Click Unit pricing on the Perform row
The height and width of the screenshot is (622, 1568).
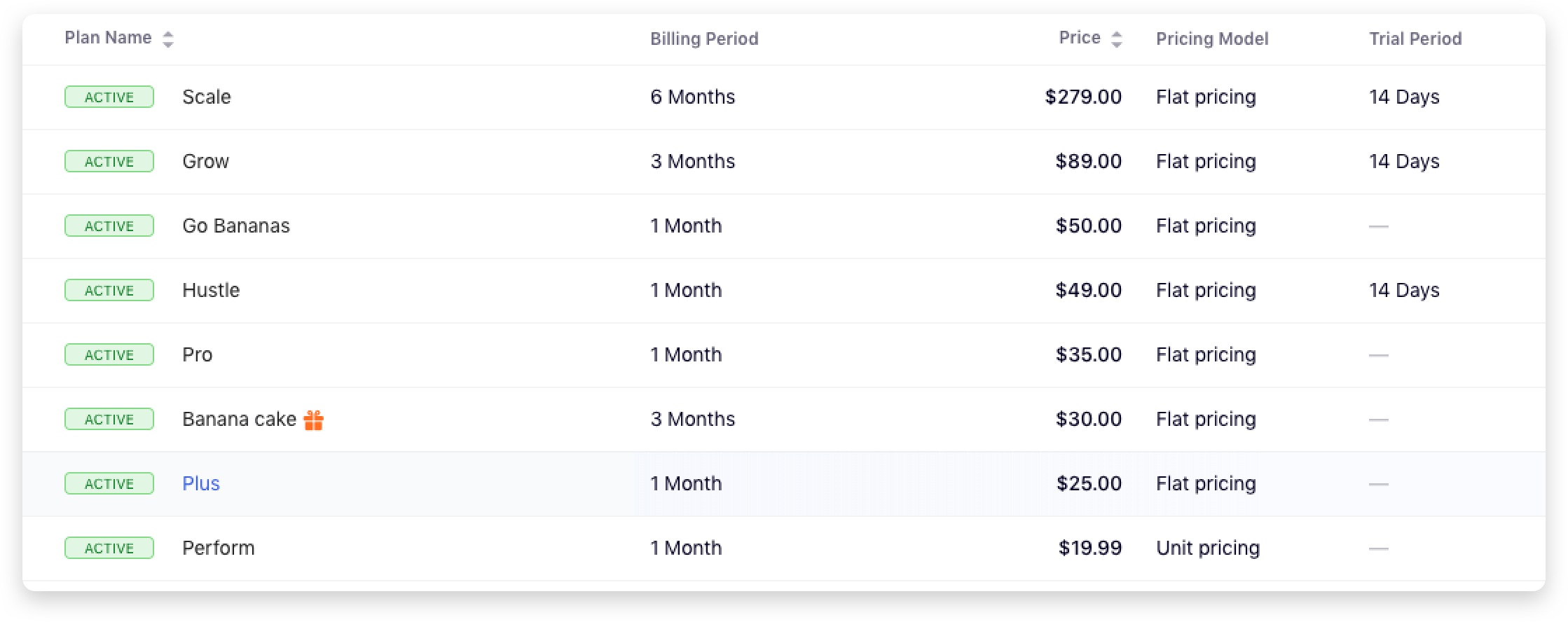[1207, 548]
